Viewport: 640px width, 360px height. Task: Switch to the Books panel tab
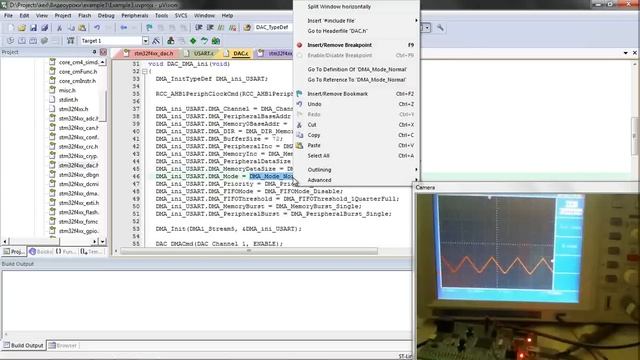pyautogui.click(x=40, y=251)
